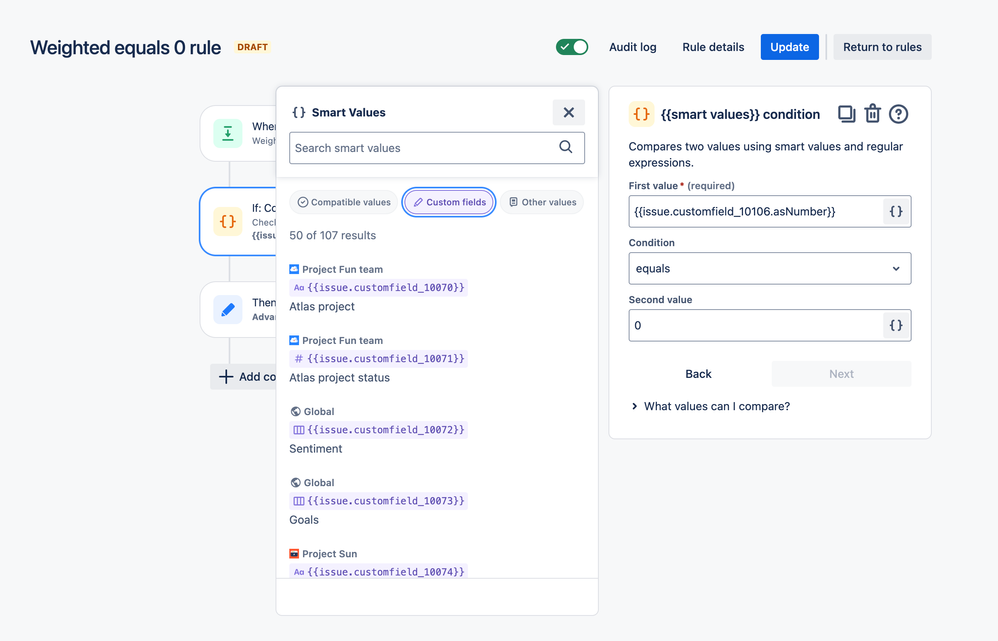
Task: Click Project Fun team icon above customfield_10071
Action: tap(294, 341)
